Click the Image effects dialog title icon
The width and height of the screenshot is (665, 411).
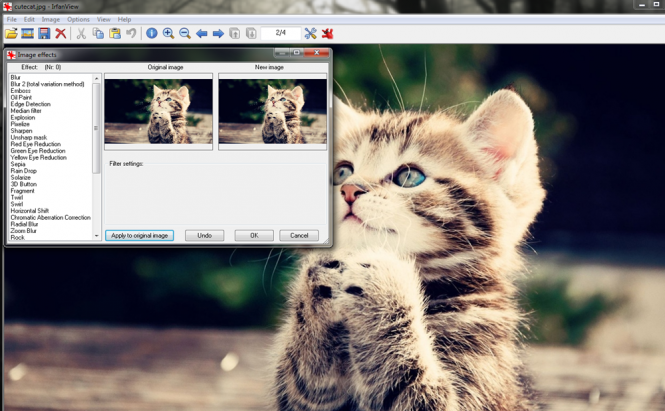click(11, 55)
